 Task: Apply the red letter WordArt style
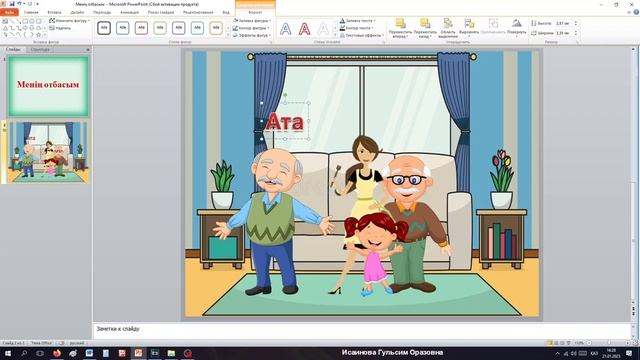pos(304,29)
